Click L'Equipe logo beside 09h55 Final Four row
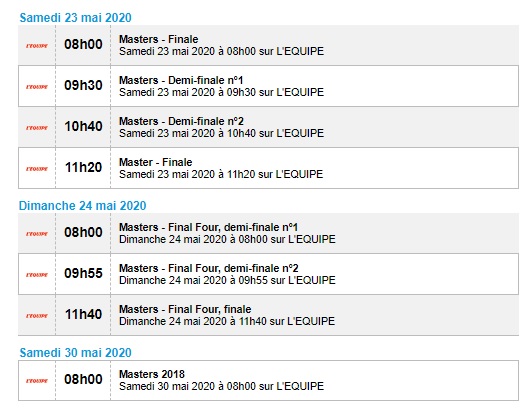Viewport: 529px width, 419px height. click(37, 275)
